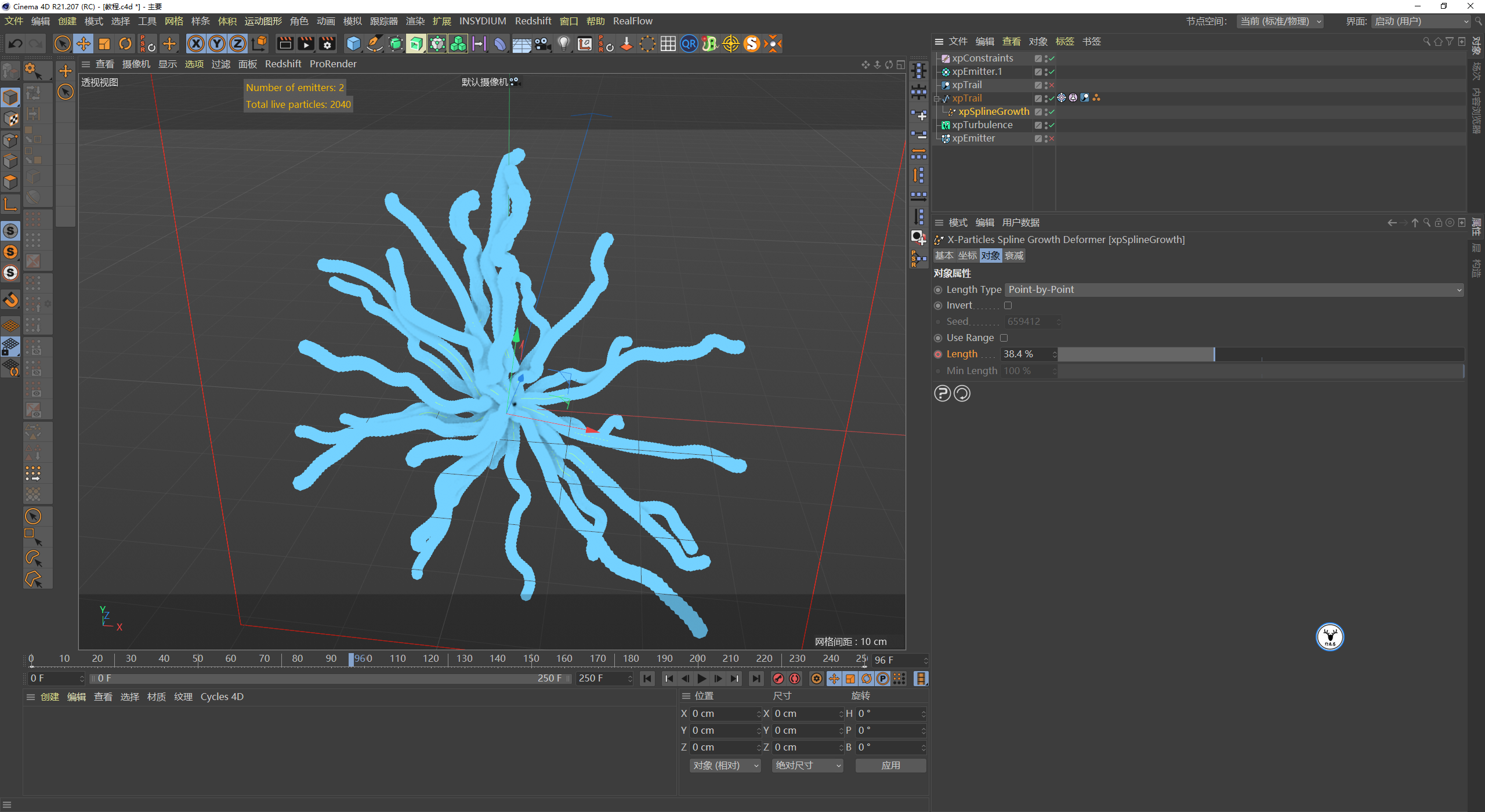
Task: Add a light bulb object
Action: [x=564, y=43]
